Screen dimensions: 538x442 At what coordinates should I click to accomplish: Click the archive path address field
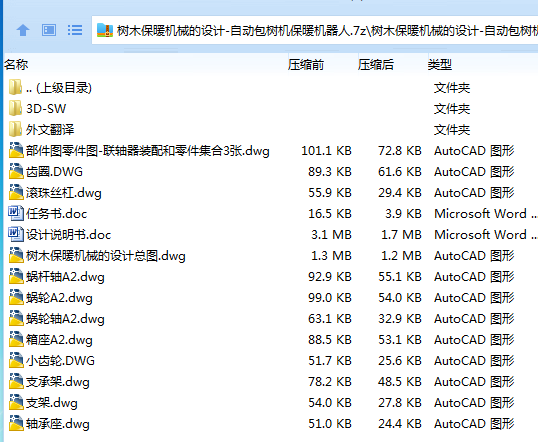click(x=315, y=30)
